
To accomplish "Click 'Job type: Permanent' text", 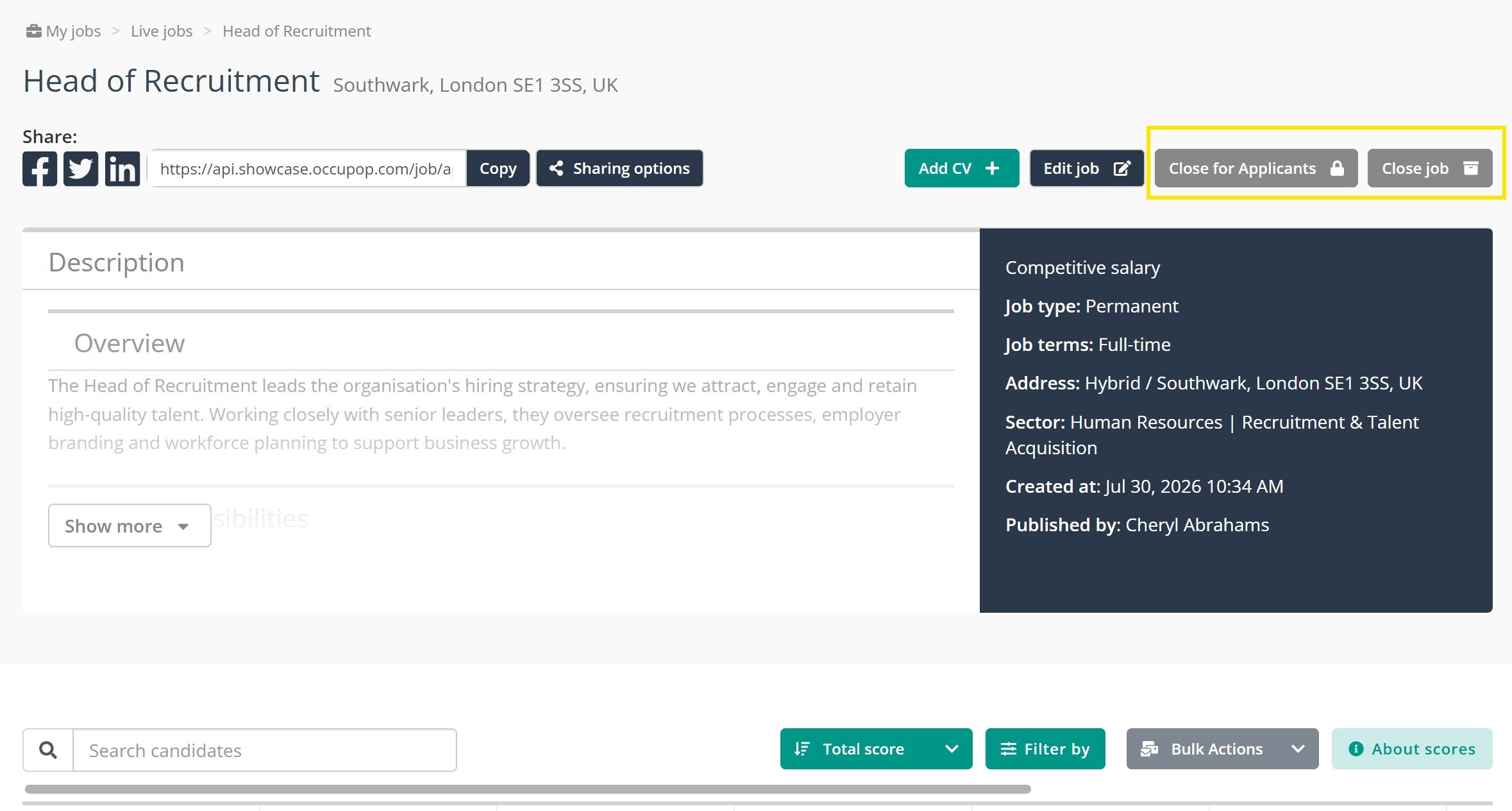I will [1091, 306].
